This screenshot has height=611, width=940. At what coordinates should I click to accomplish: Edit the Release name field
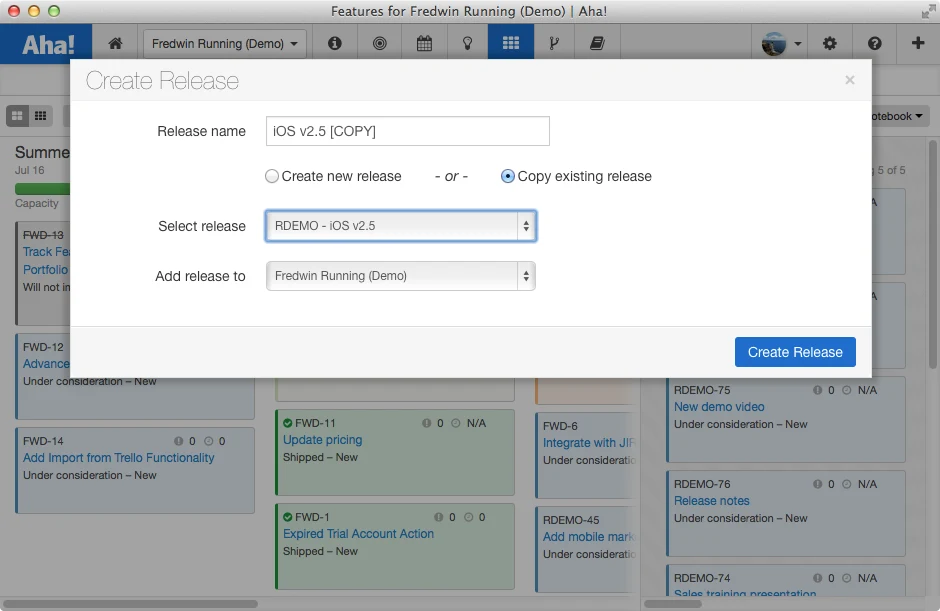[x=408, y=131]
